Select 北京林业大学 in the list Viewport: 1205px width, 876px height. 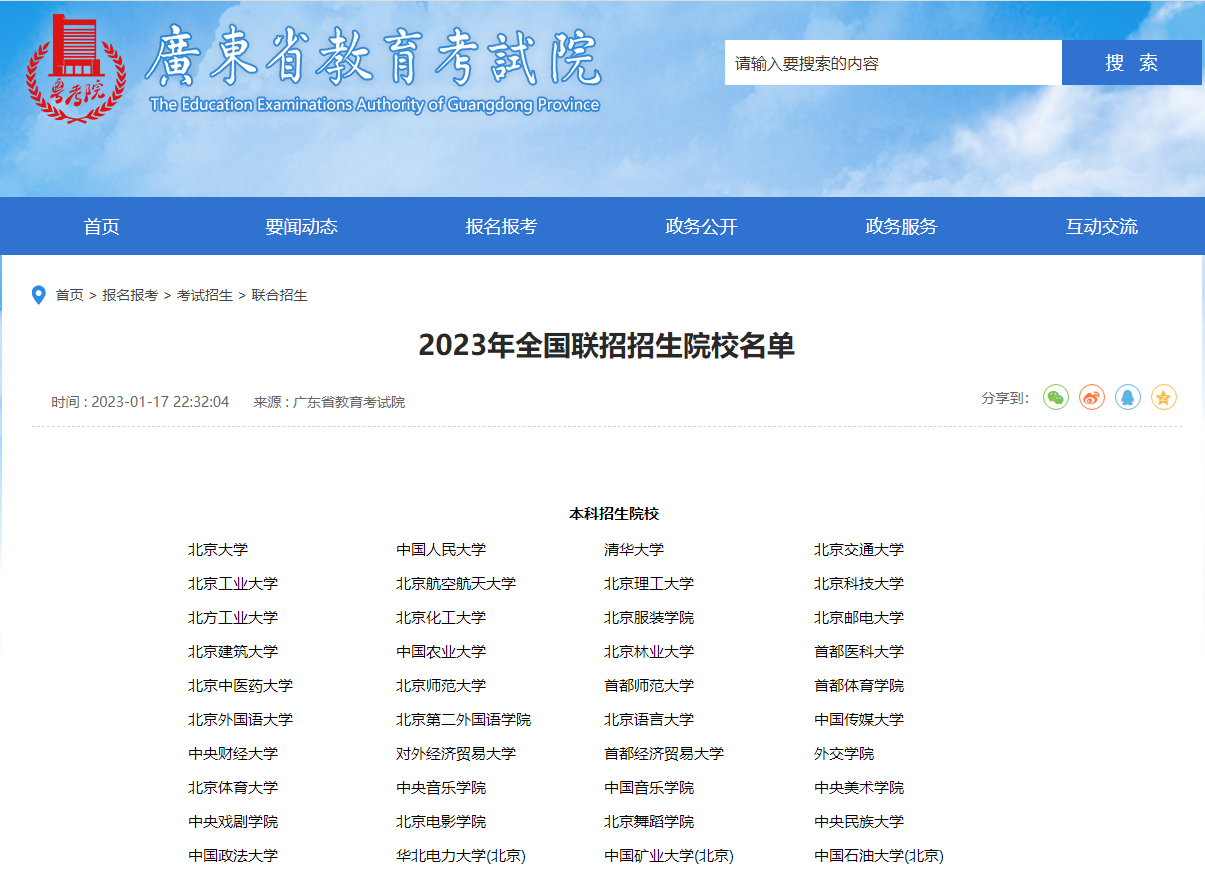point(649,652)
